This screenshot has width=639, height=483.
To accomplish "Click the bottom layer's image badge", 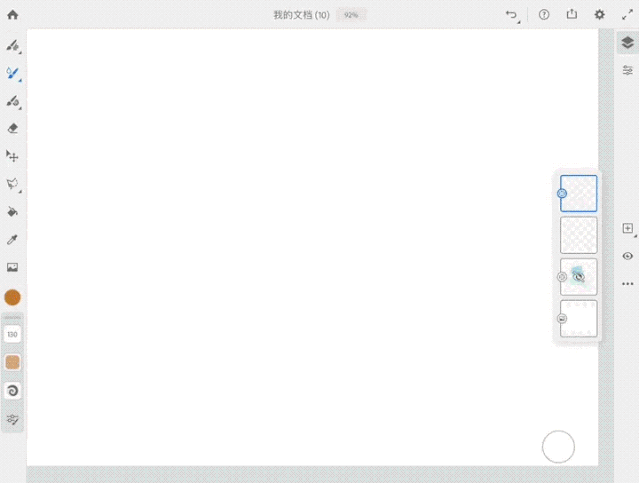I will (x=562, y=318).
